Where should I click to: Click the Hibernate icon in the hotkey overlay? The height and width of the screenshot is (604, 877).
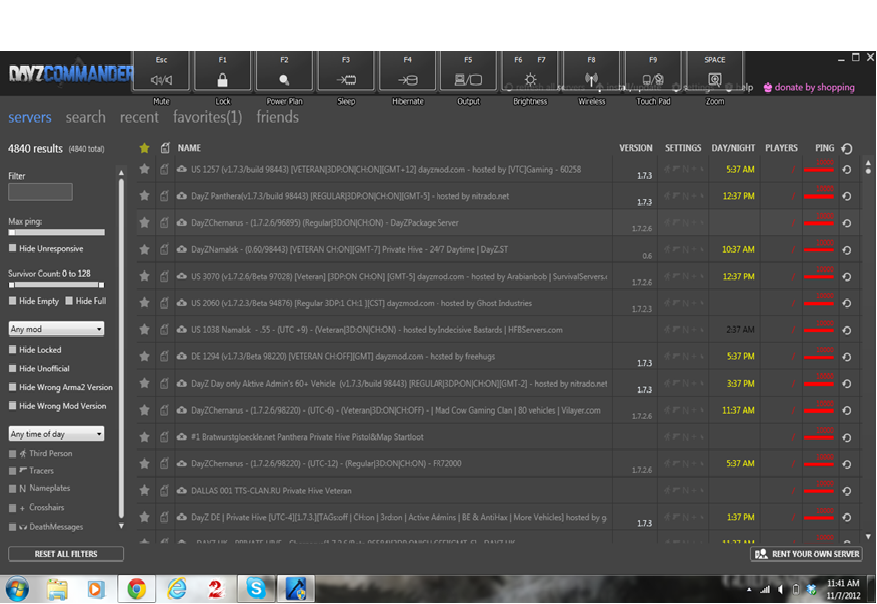407,79
